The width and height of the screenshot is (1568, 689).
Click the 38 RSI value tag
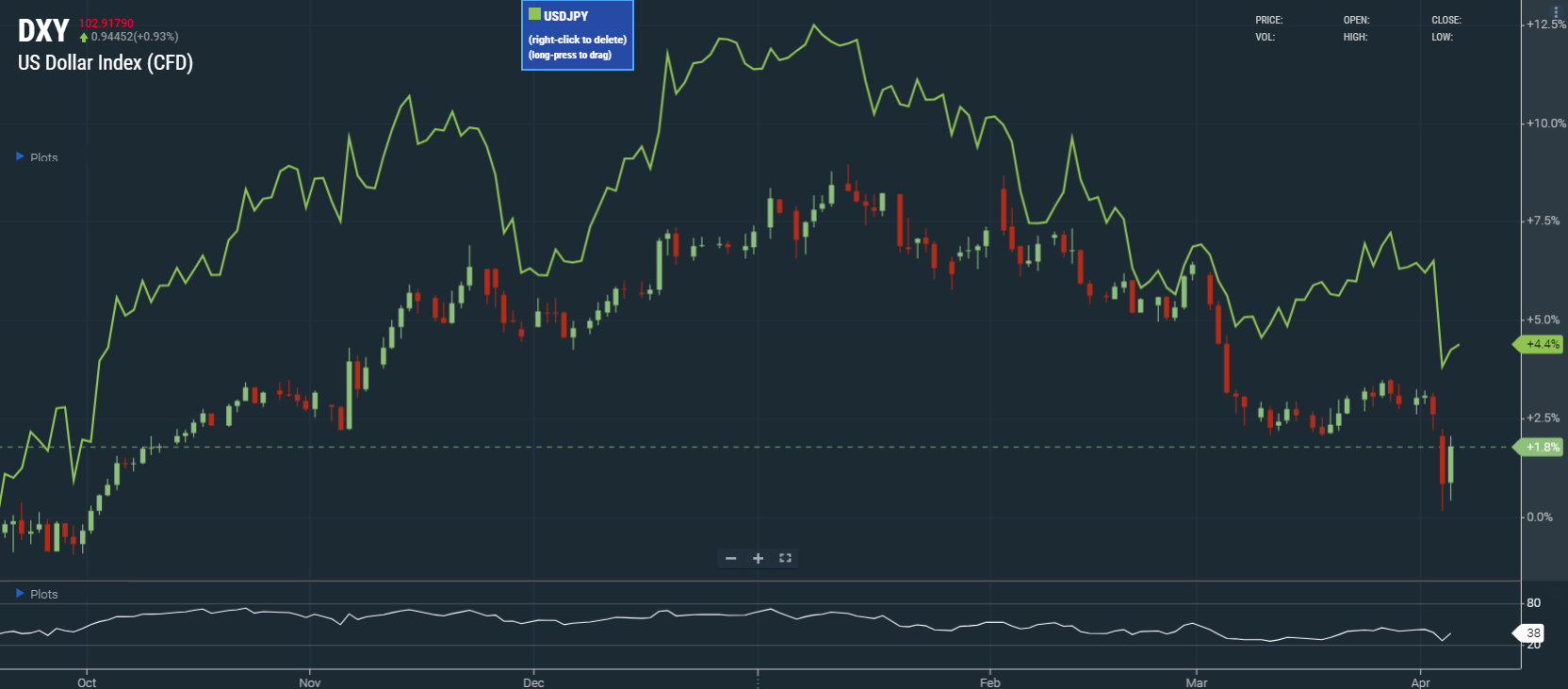[x=1532, y=632]
